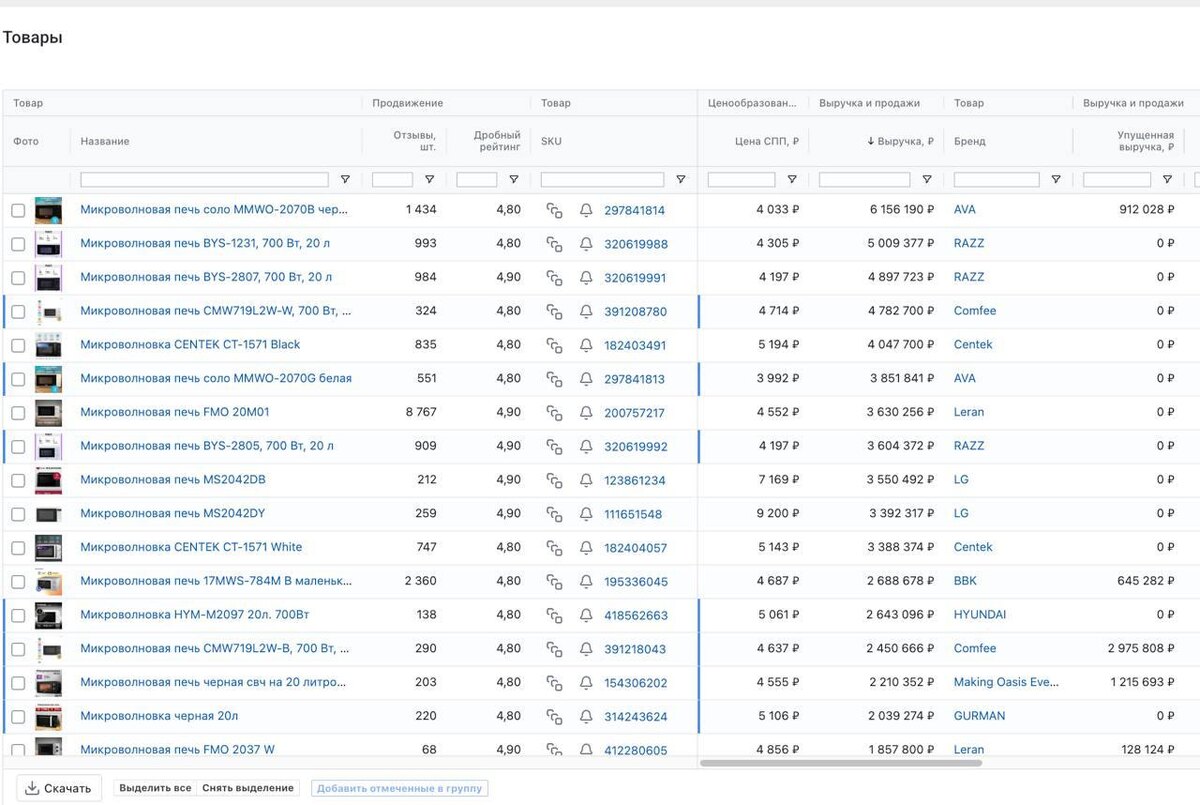Click the copy-group icon for SKU 320619988
Image resolution: width=1200 pixels, height=805 pixels.
[x=554, y=244]
